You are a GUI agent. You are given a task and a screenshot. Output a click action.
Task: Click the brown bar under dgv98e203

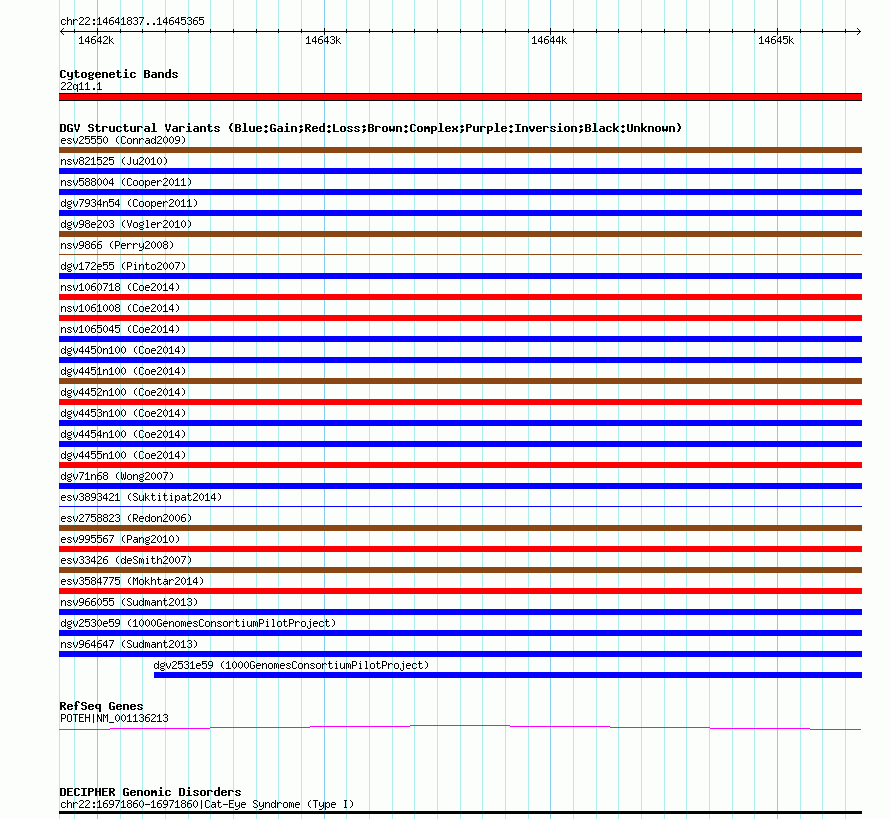(x=460, y=234)
